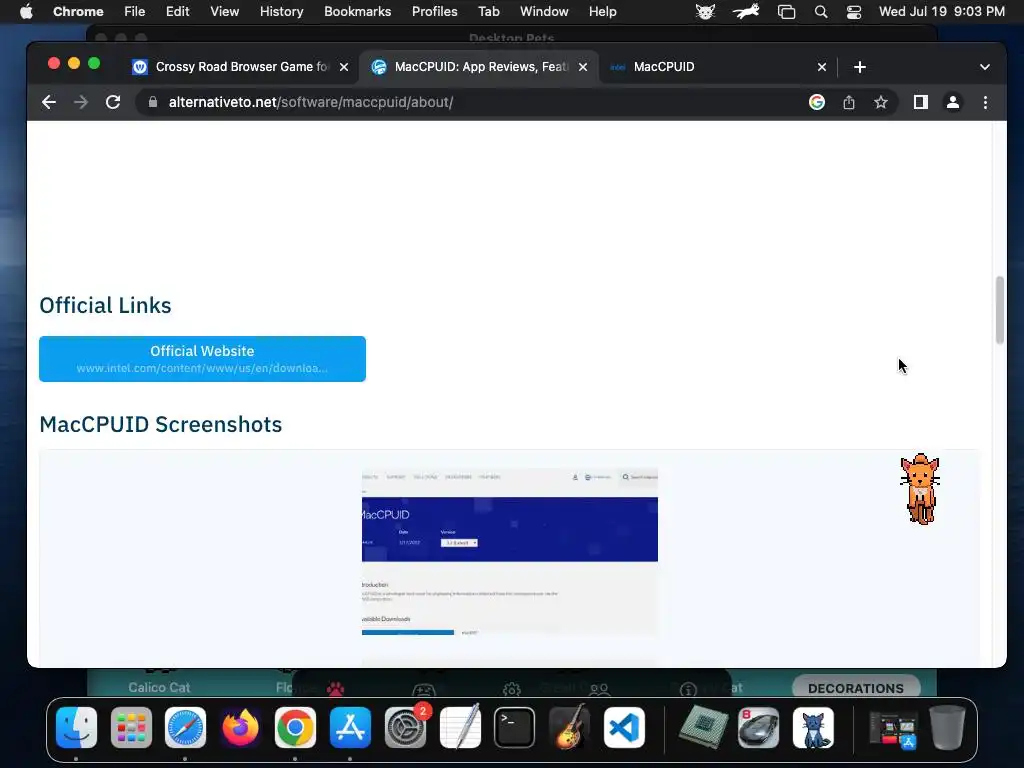Click DECORATIONS button in Desktop Pets window
Screen dimensions: 1024x768
pos(856,688)
